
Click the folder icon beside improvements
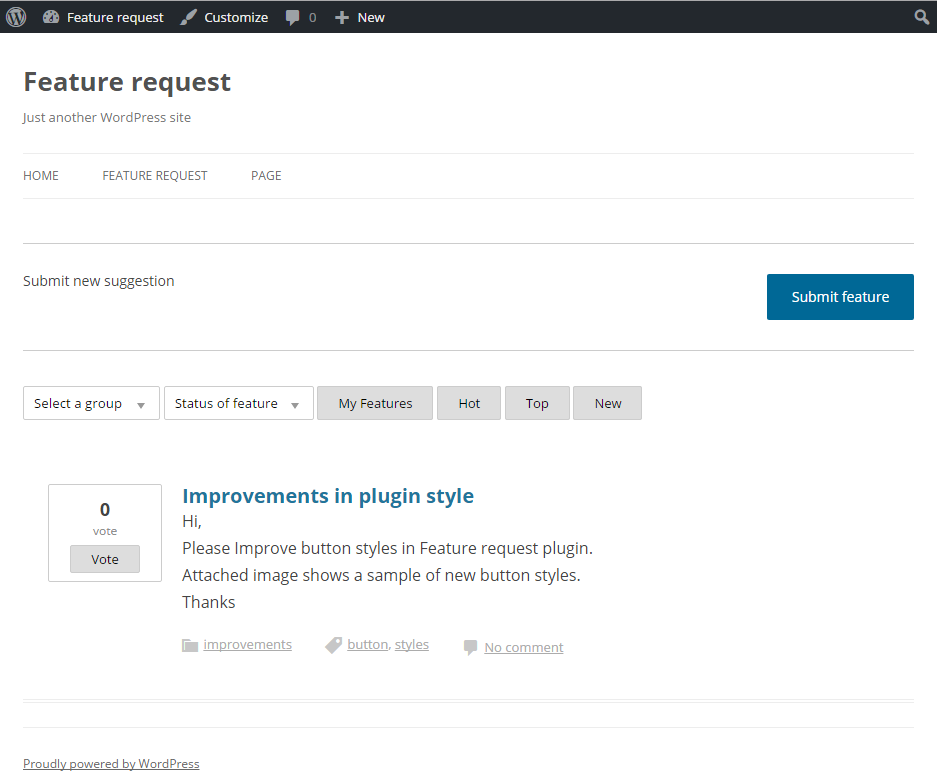(x=190, y=645)
